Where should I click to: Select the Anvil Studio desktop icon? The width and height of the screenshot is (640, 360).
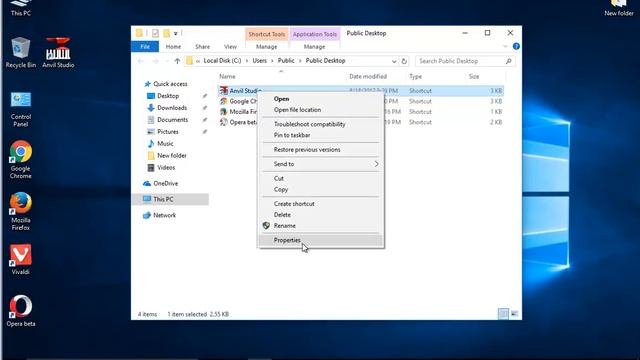point(58,52)
